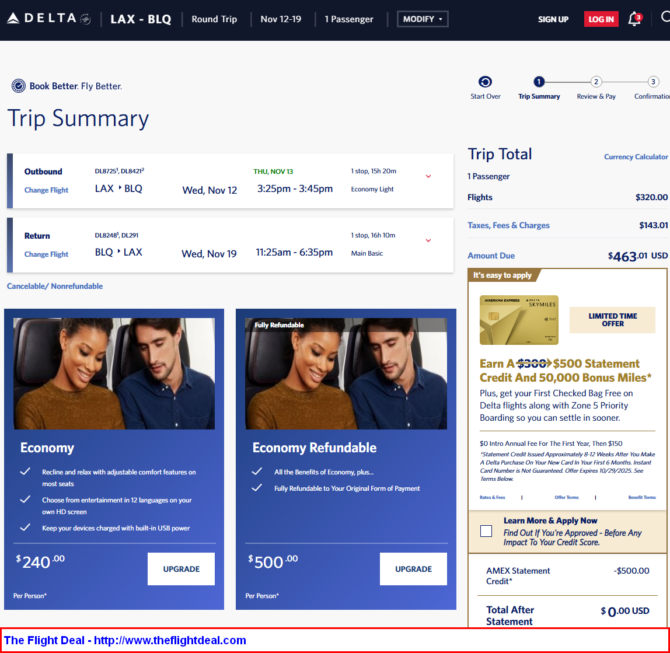Upgrade to Economy for $240

(x=181, y=568)
